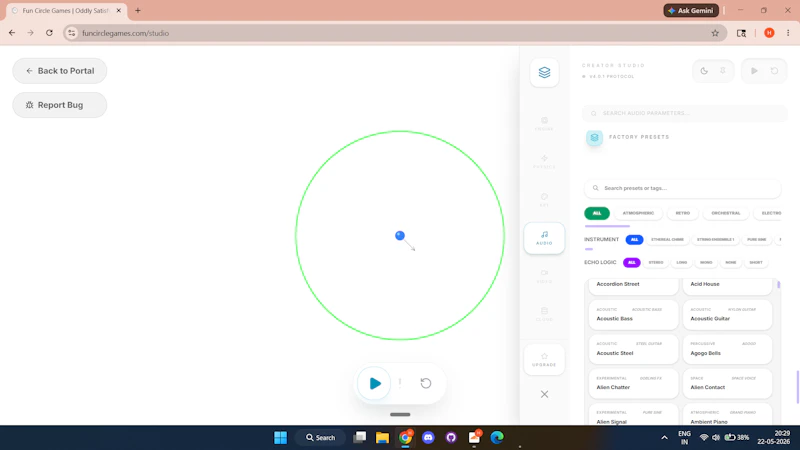This screenshot has width=800, height=450.
Task: Click the restart icon under canvas
Action: click(x=426, y=383)
